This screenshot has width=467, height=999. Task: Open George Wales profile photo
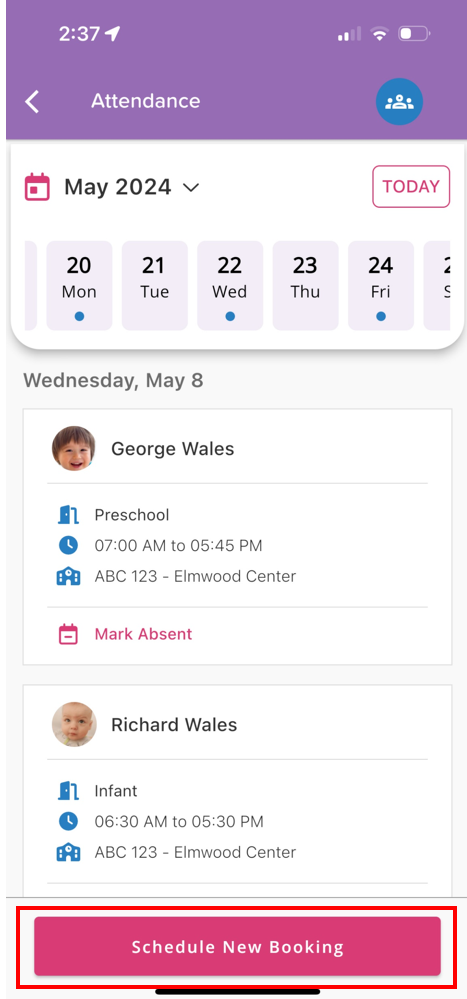[74, 449]
